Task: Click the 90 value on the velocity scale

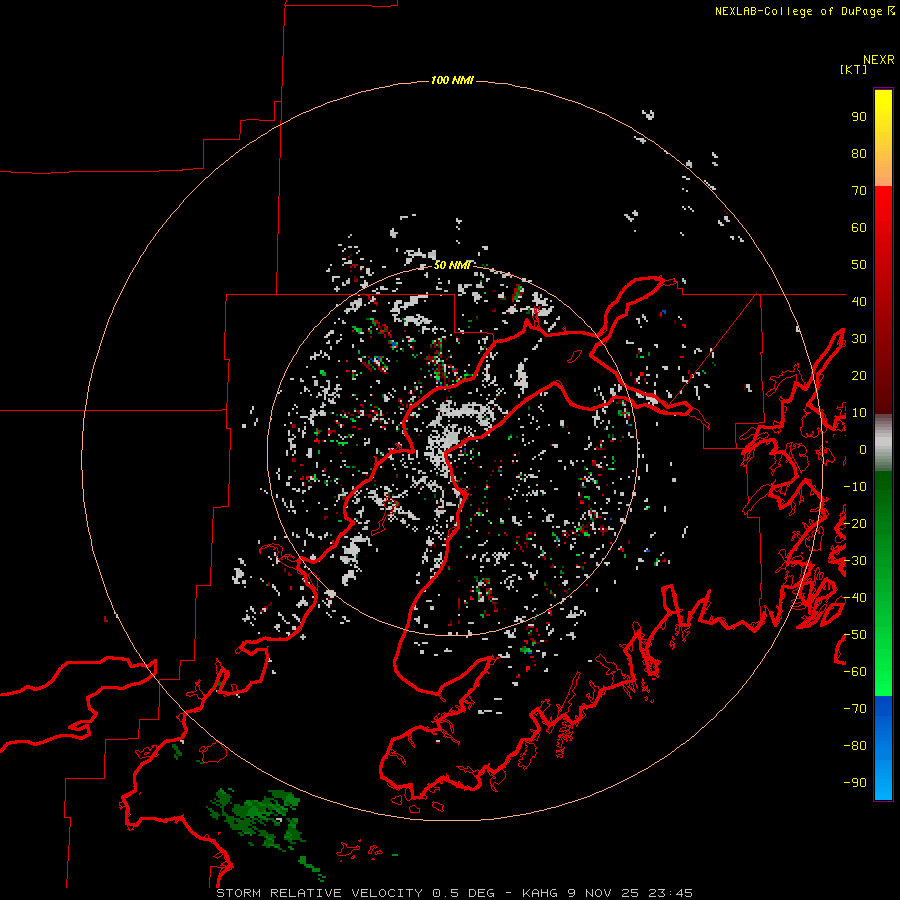Action: [859, 117]
